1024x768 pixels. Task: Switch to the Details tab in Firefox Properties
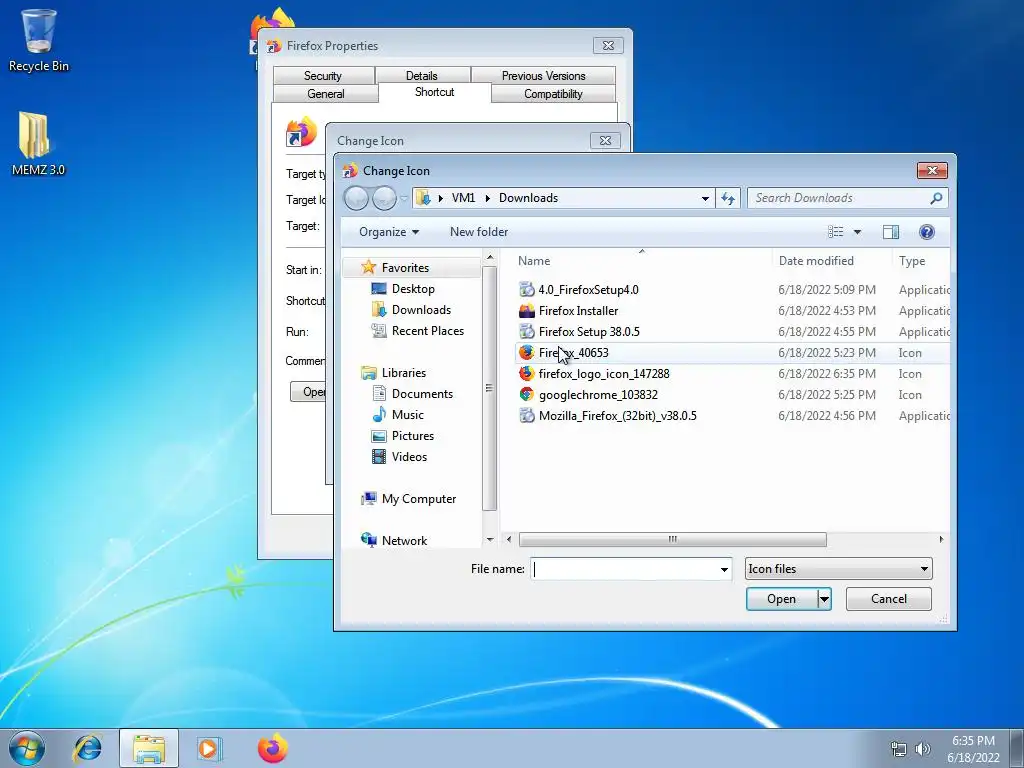(422, 76)
